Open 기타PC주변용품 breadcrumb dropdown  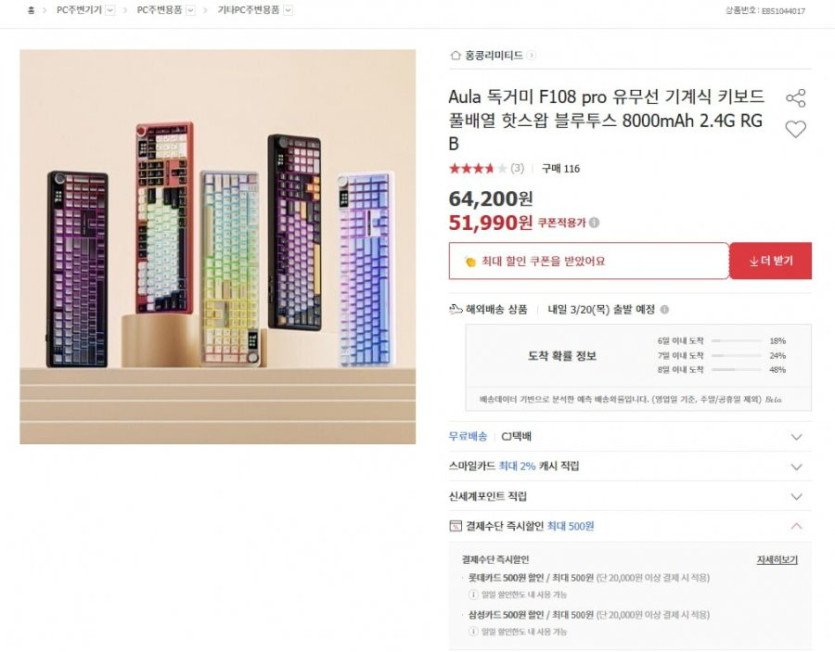coord(288,10)
